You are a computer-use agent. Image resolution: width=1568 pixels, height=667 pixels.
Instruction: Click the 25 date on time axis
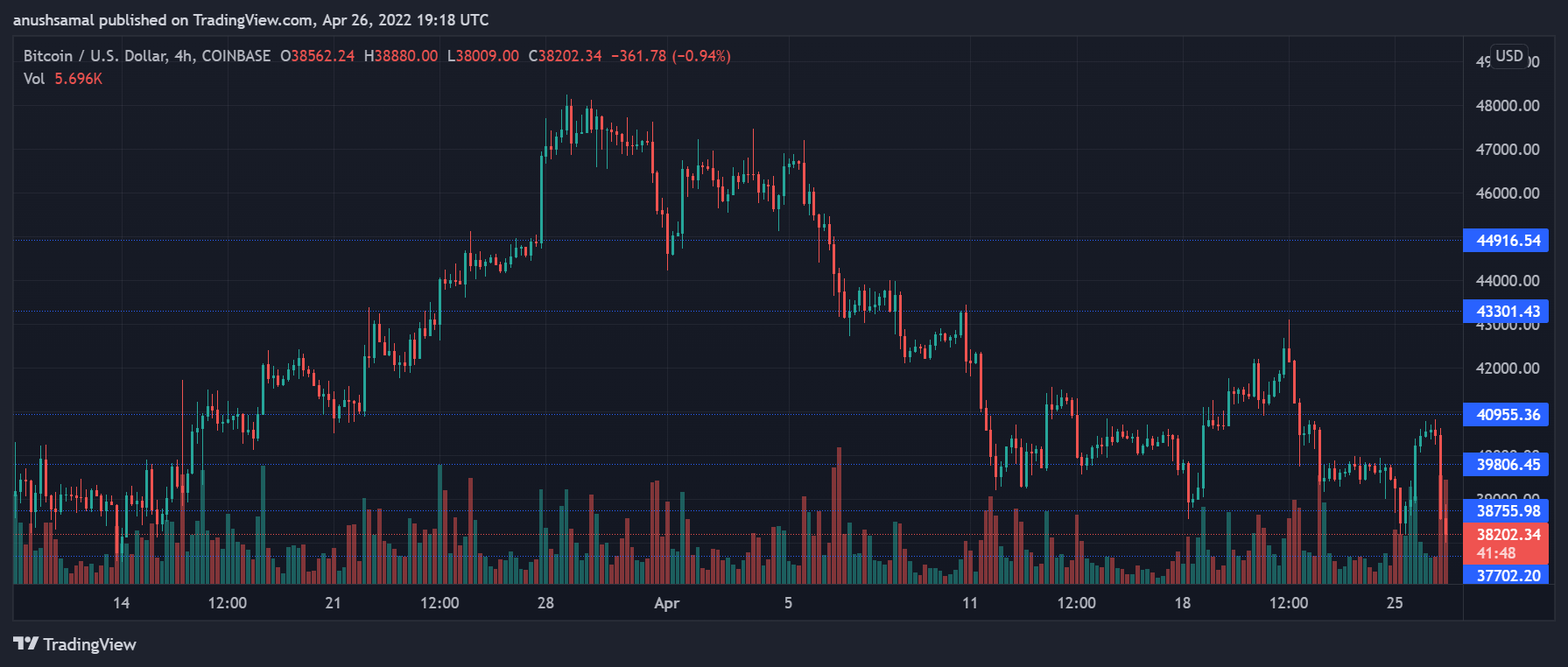(1395, 603)
